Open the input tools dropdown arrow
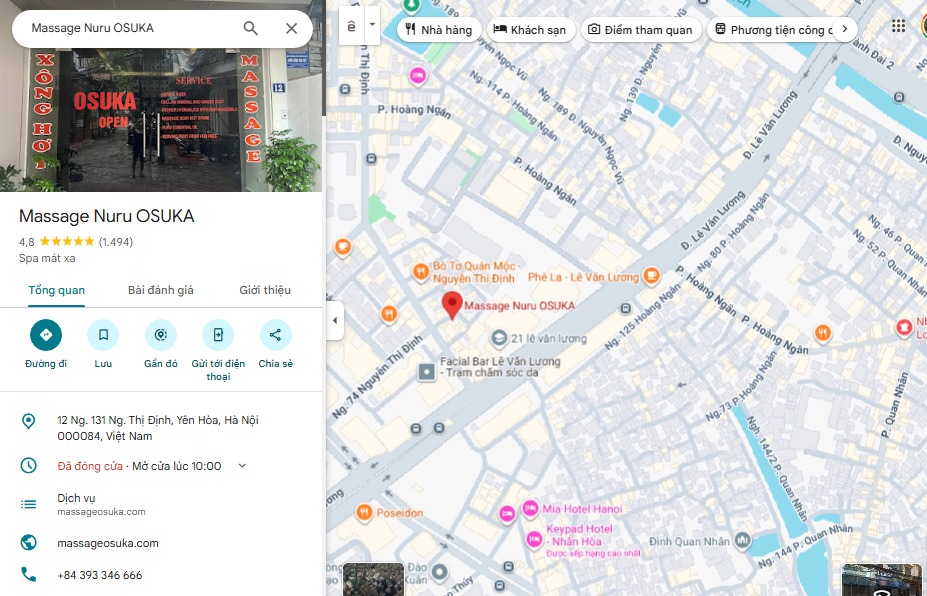 (372, 25)
